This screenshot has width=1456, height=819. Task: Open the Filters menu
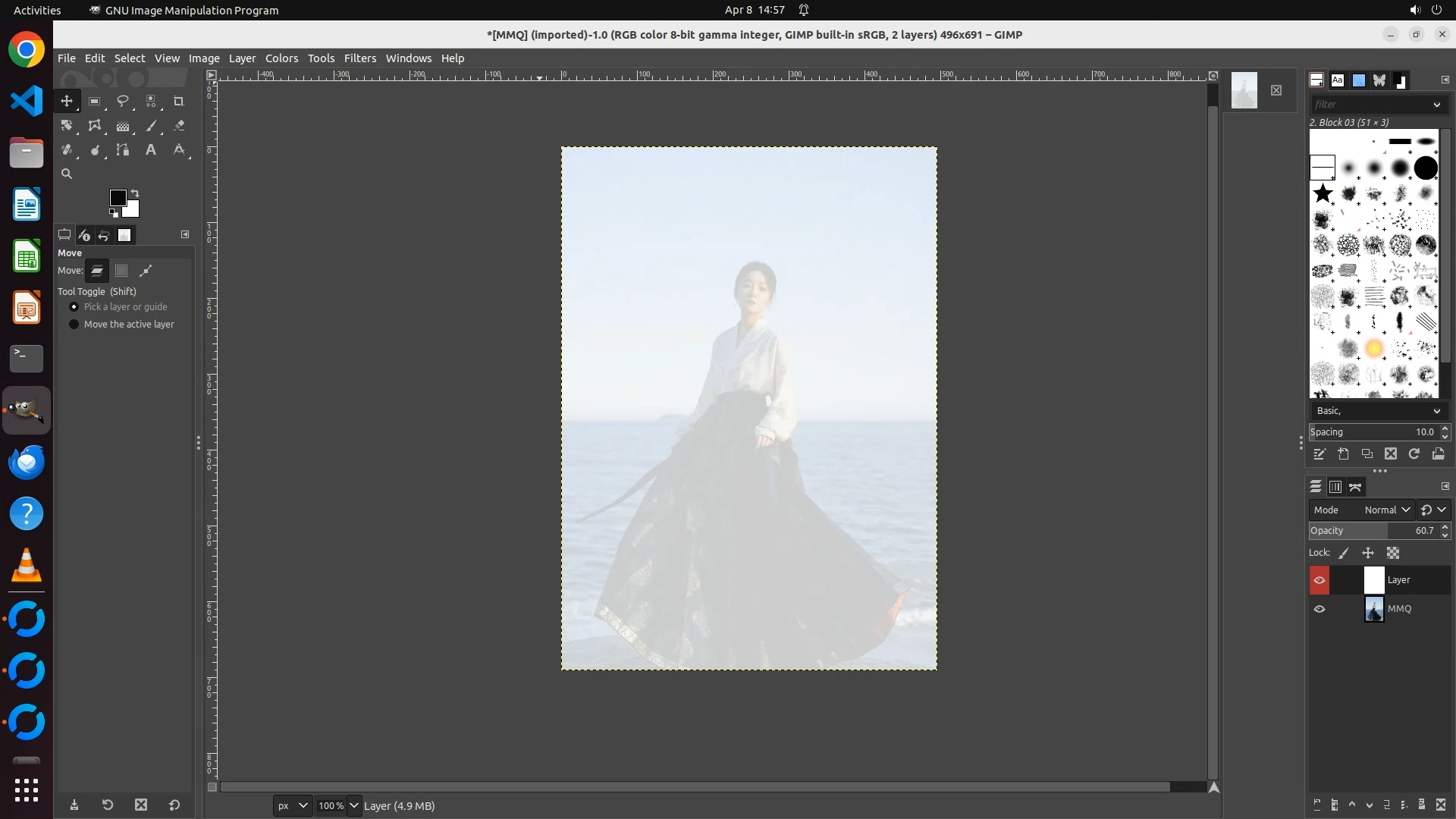click(x=359, y=58)
